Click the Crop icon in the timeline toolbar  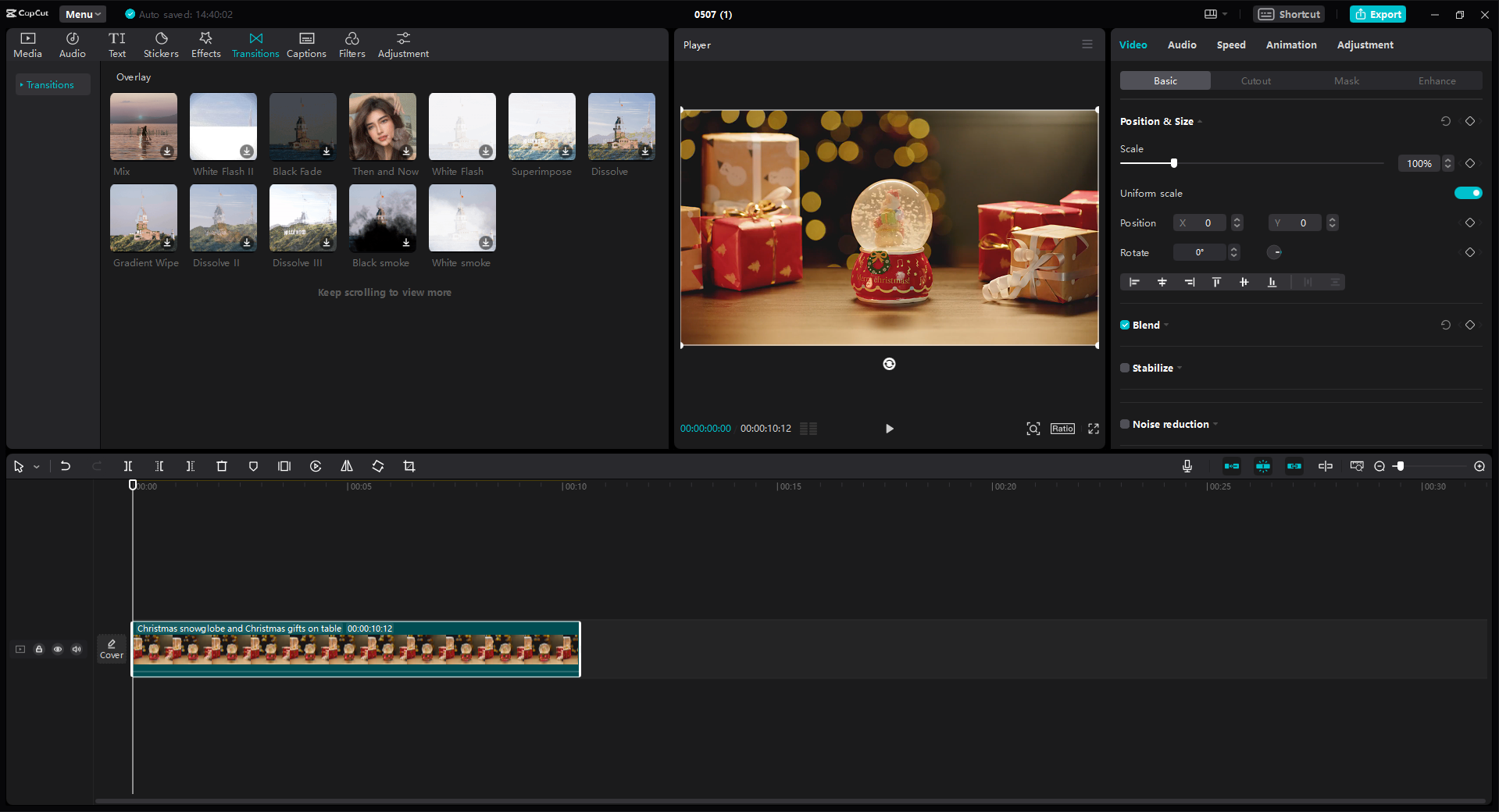point(409,466)
